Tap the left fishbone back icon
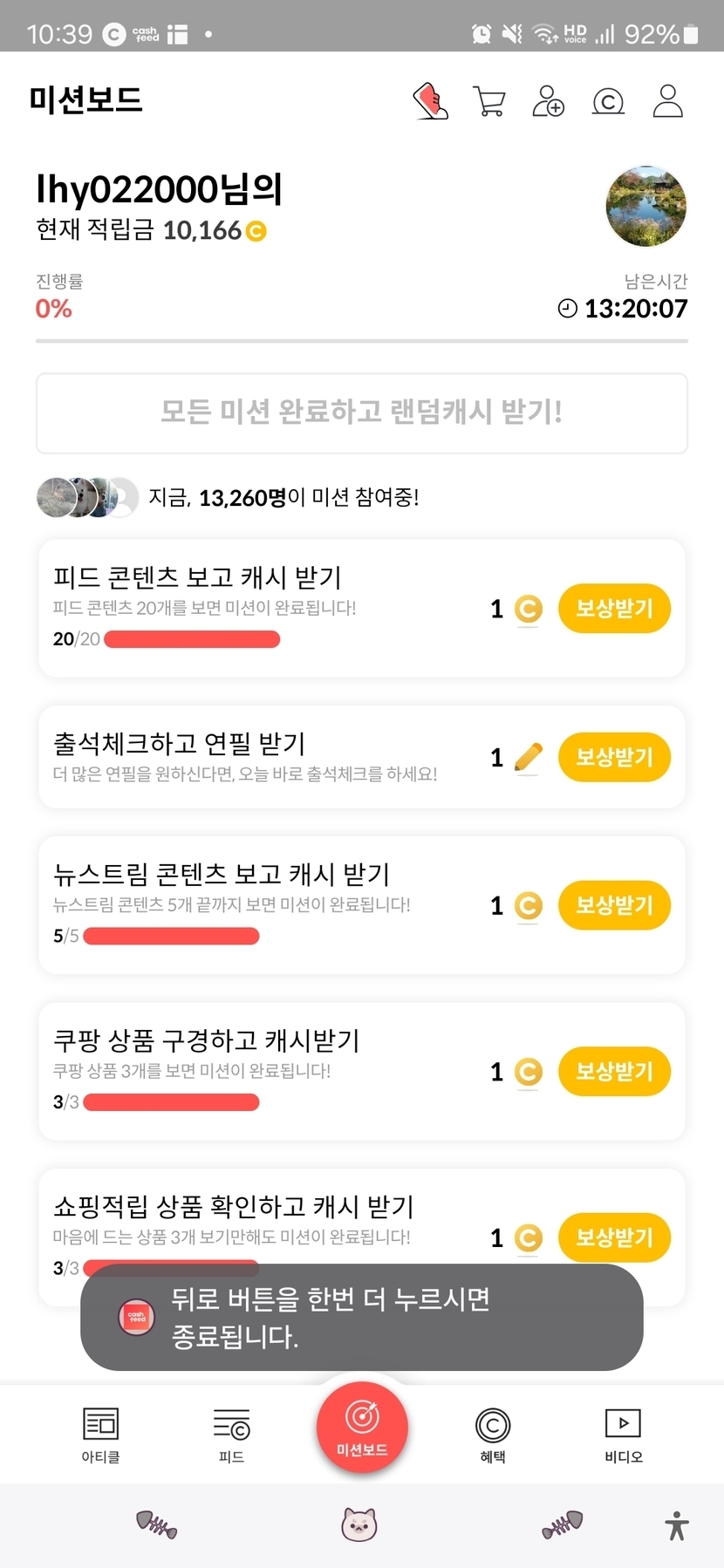This screenshot has height=1568, width=724. (157, 1524)
